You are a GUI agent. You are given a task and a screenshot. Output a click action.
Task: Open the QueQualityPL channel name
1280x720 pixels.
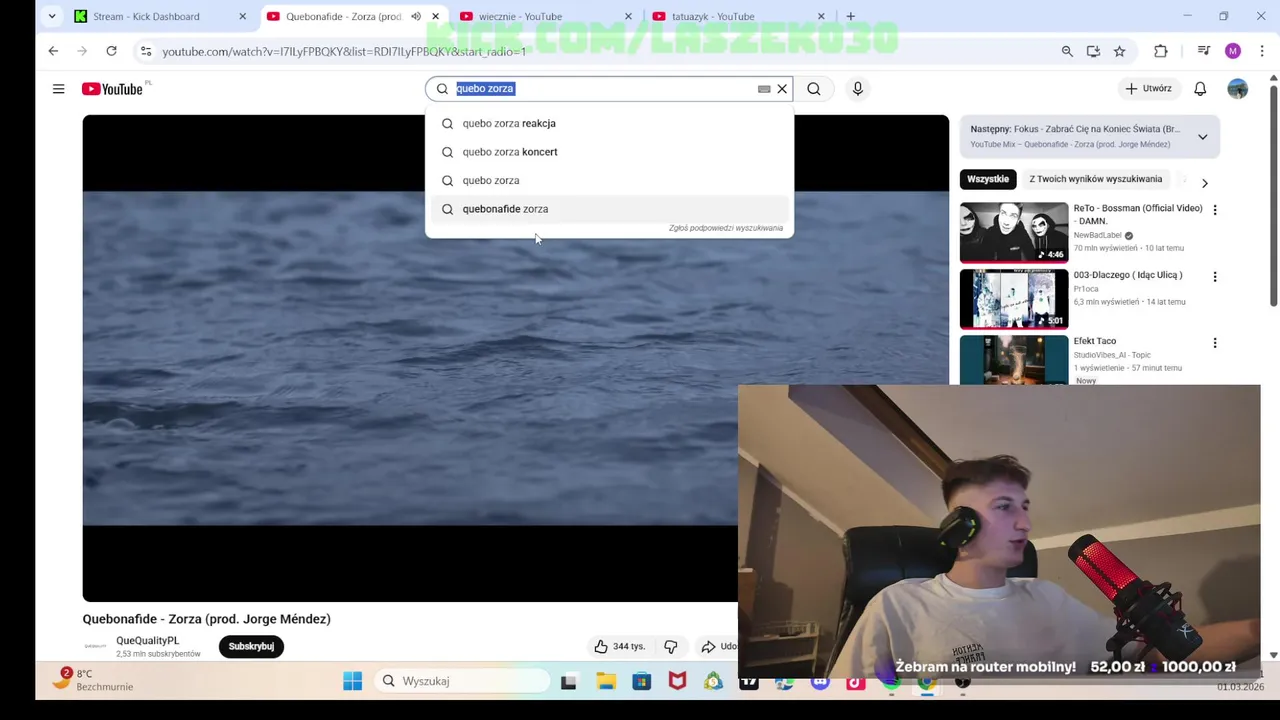[147, 640]
